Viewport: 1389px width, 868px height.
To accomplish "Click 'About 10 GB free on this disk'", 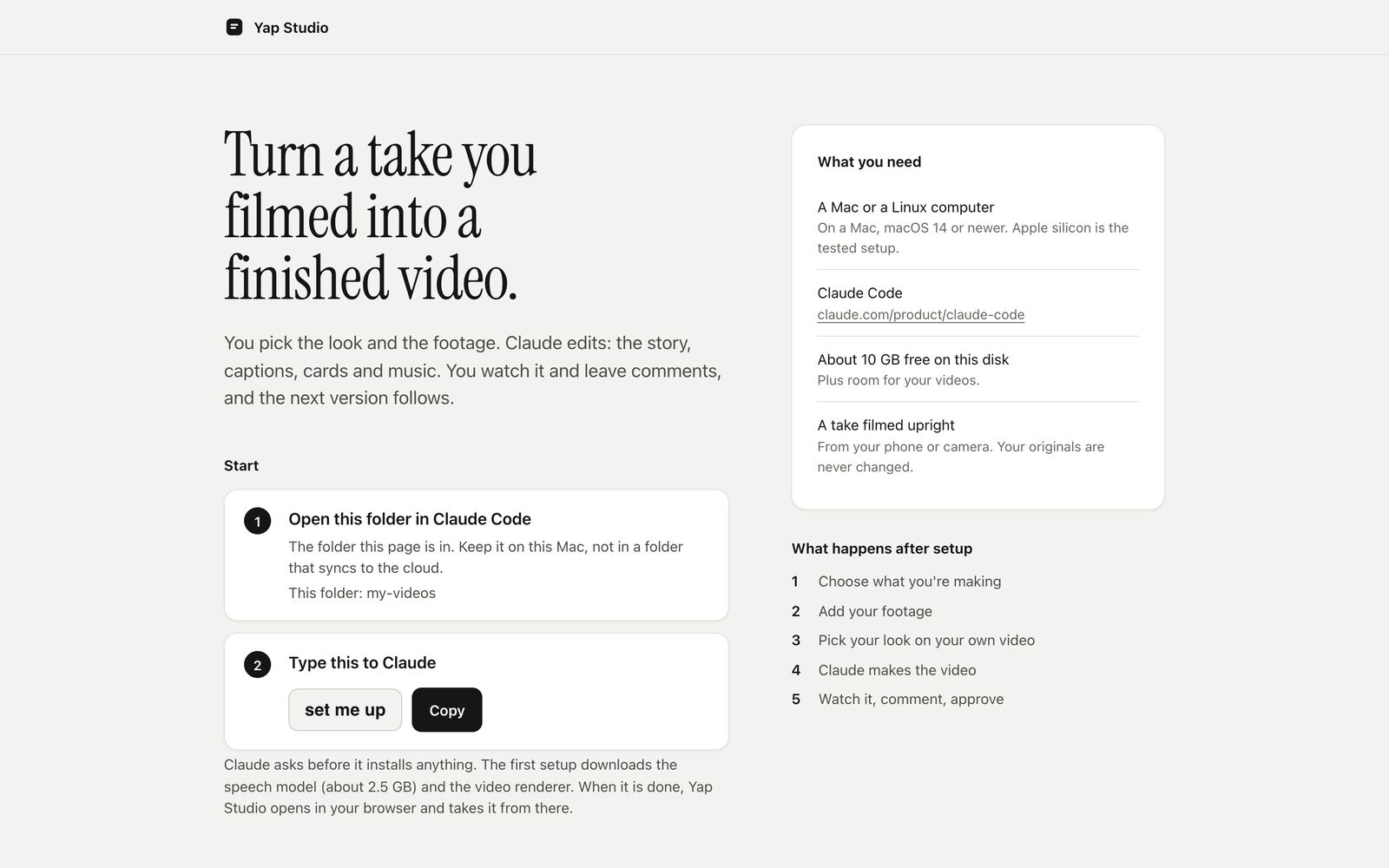I will (x=912, y=359).
